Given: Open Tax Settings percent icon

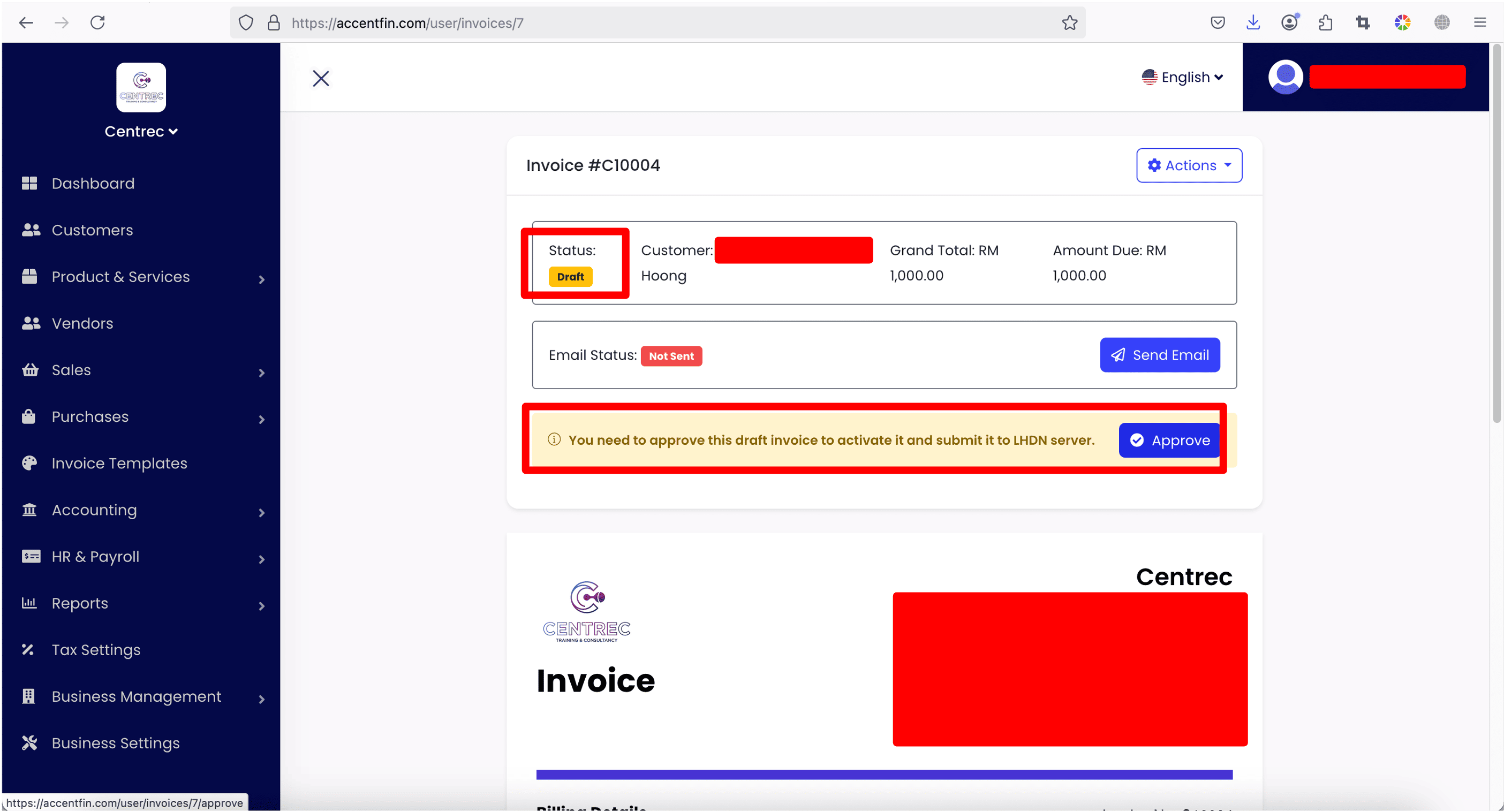Looking at the screenshot, I should click(x=28, y=649).
